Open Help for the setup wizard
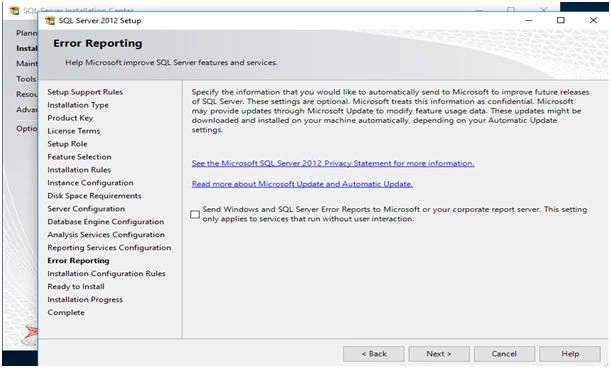 point(570,354)
